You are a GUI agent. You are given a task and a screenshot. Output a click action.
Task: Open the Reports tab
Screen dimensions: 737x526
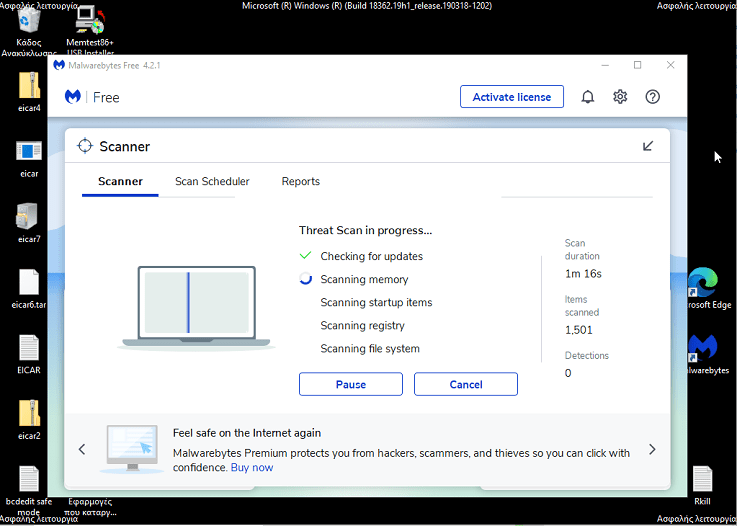(301, 181)
